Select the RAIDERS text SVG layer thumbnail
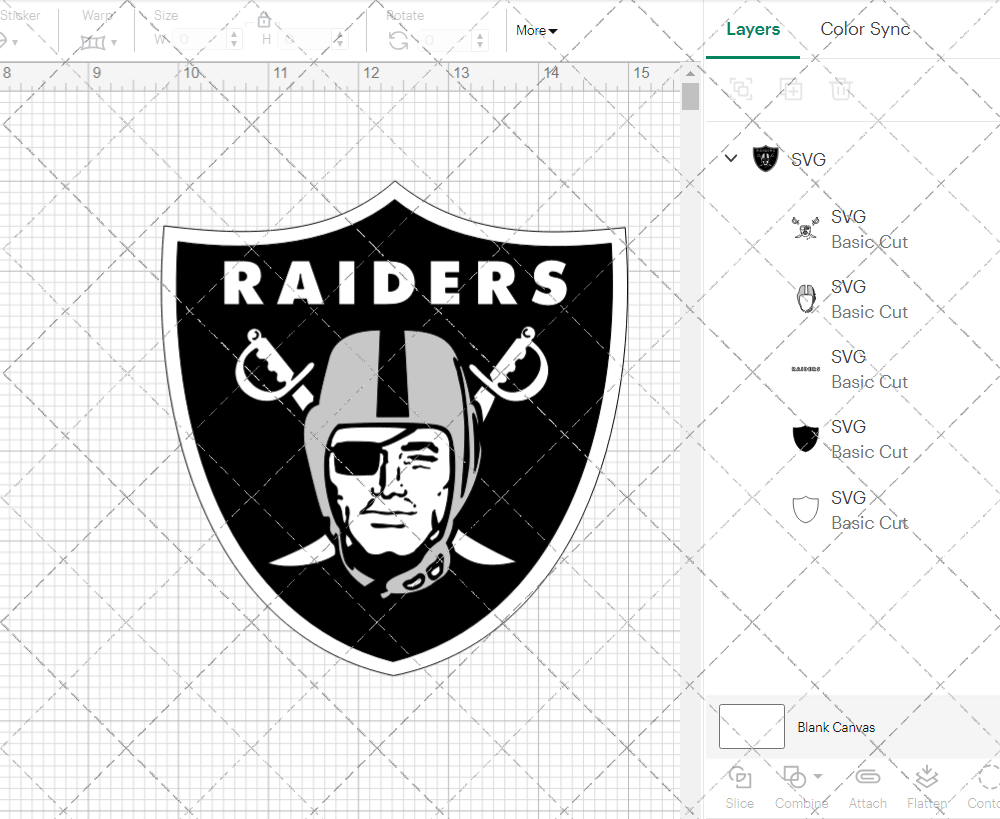The image size is (1000, 819). [x=805, y=369]
